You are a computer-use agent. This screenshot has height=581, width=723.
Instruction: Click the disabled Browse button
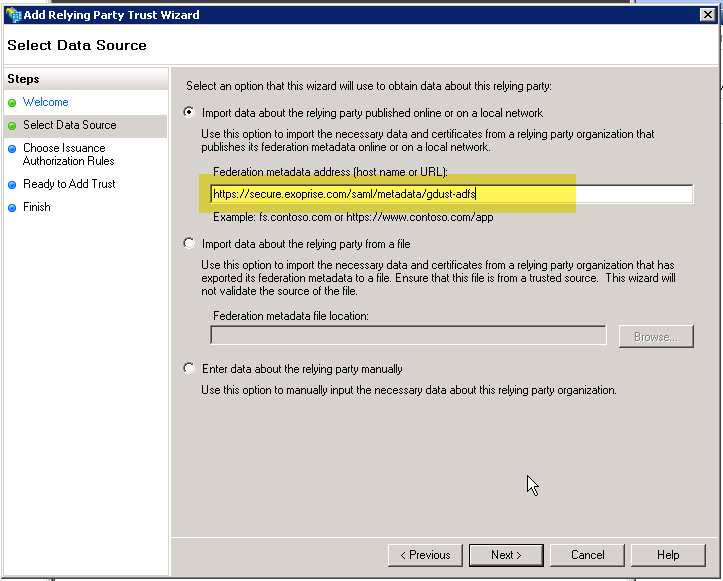tap(656, 337)
